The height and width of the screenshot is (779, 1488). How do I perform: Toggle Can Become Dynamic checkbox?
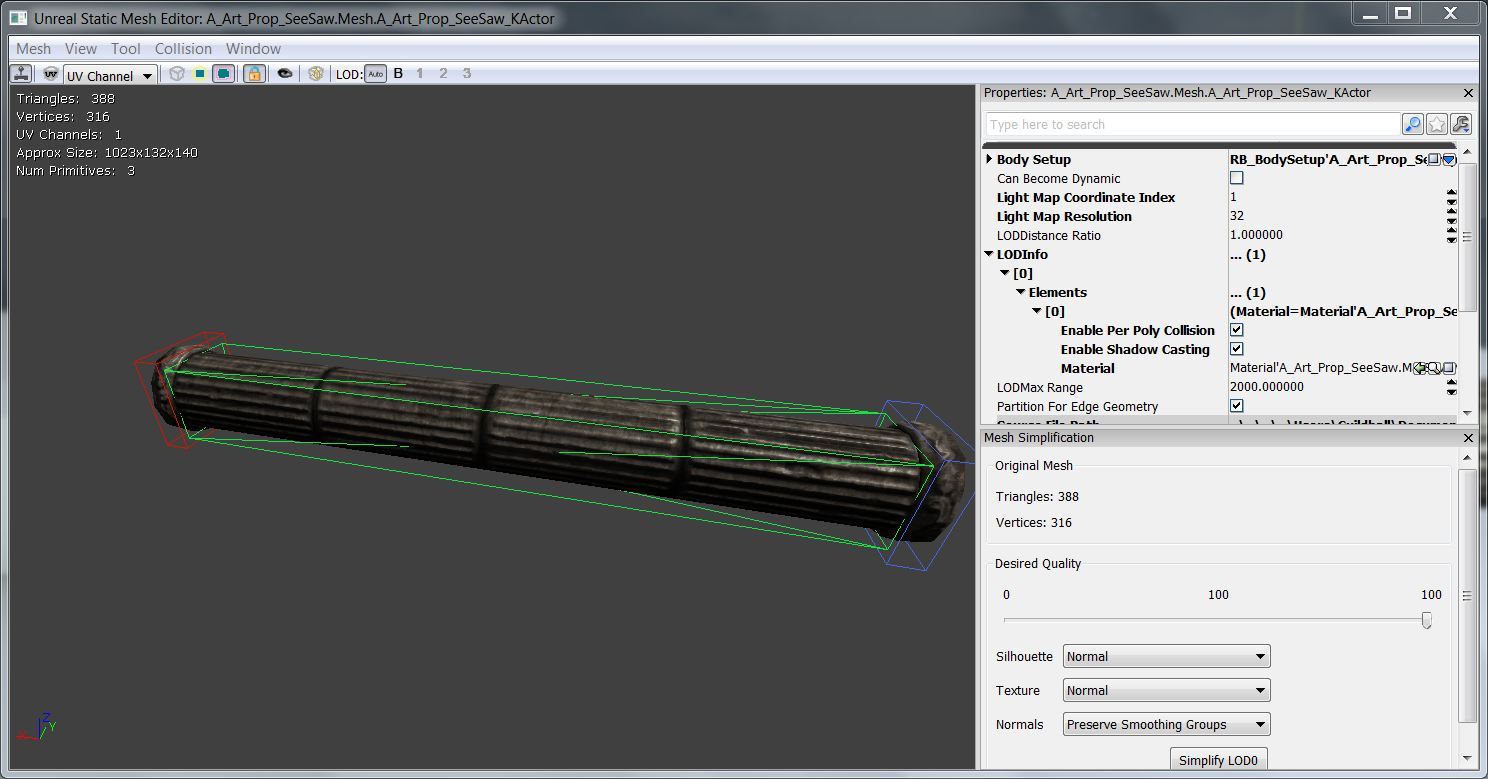1237,178
